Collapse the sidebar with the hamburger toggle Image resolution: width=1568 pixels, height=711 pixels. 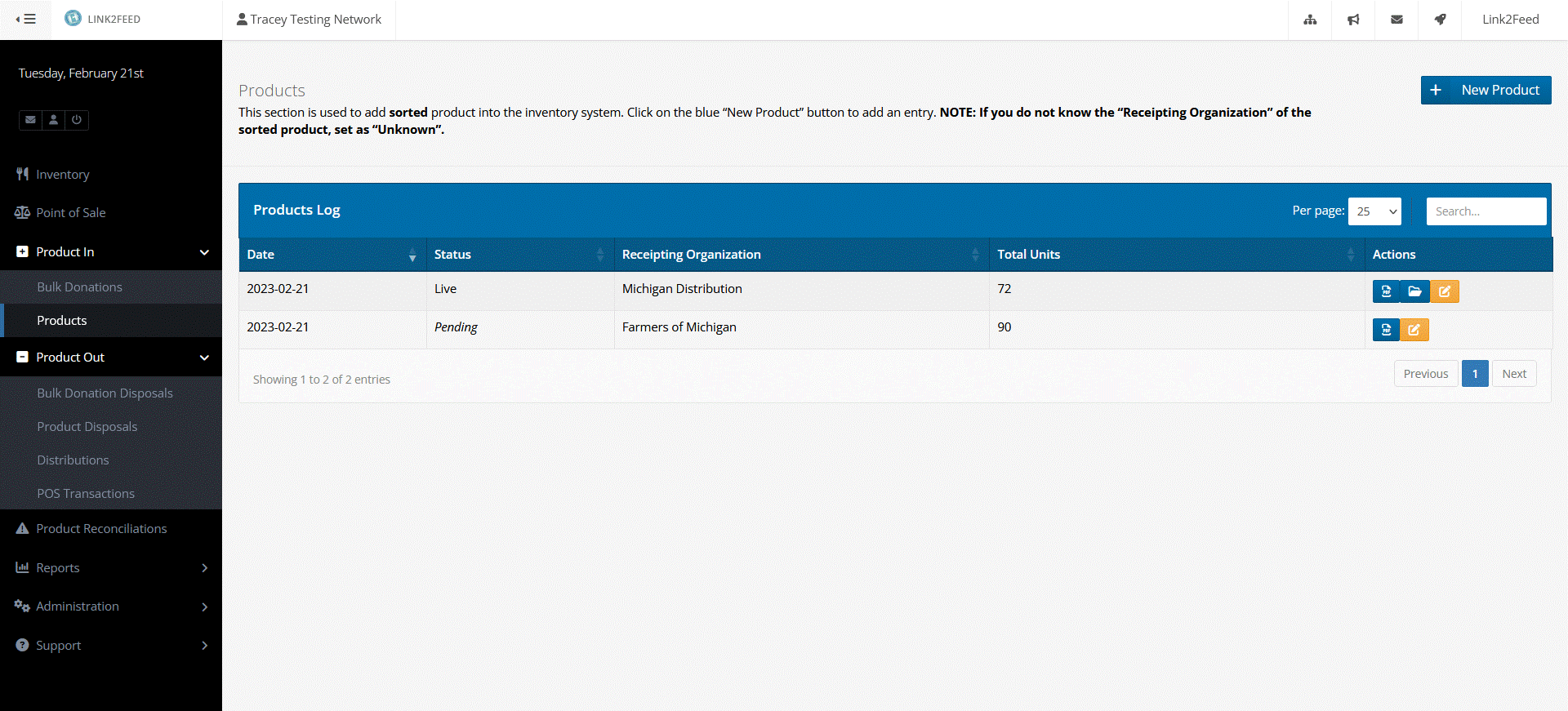click(25, 19)
